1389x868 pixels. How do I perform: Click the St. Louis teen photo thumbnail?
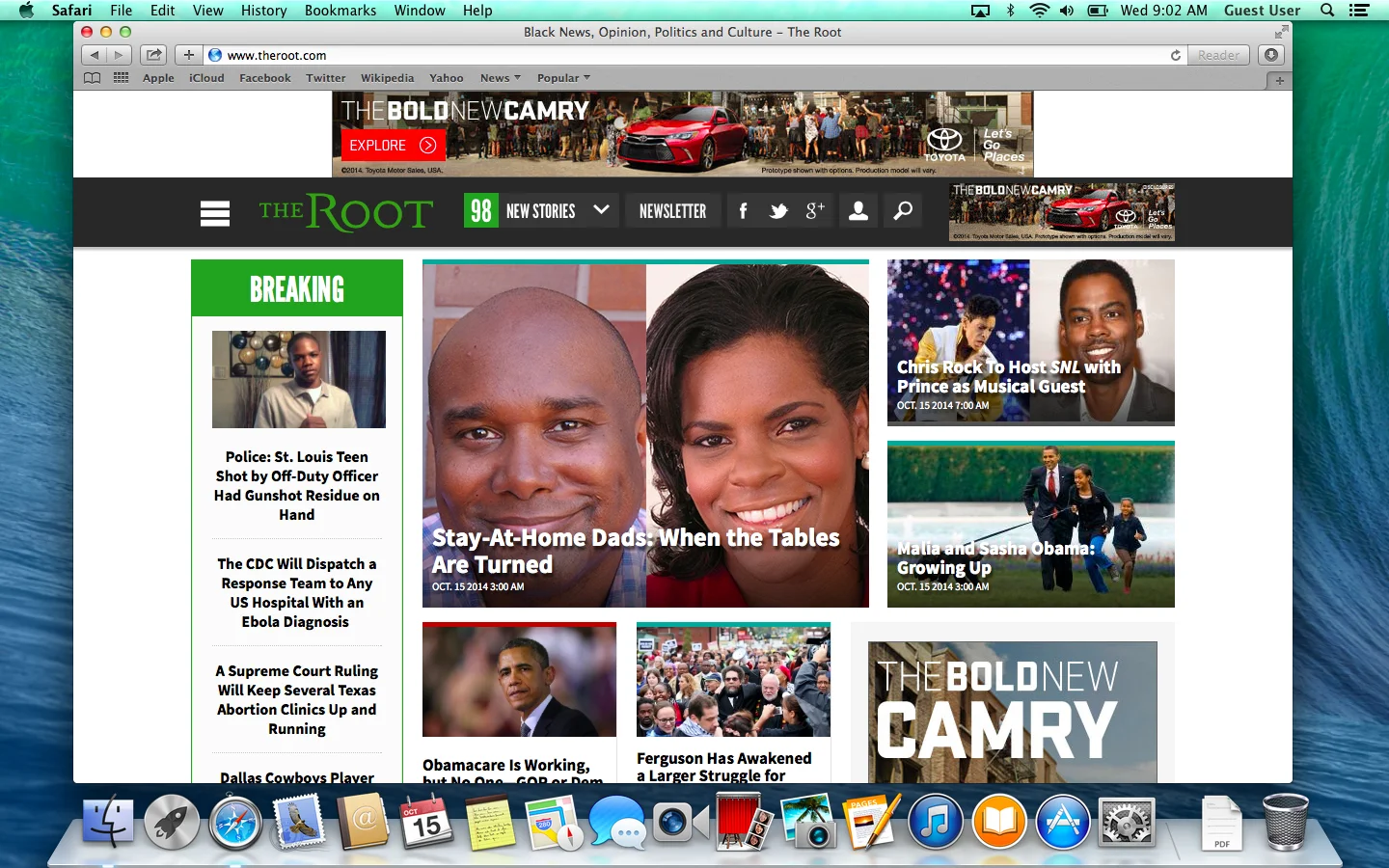coord(299,379)
